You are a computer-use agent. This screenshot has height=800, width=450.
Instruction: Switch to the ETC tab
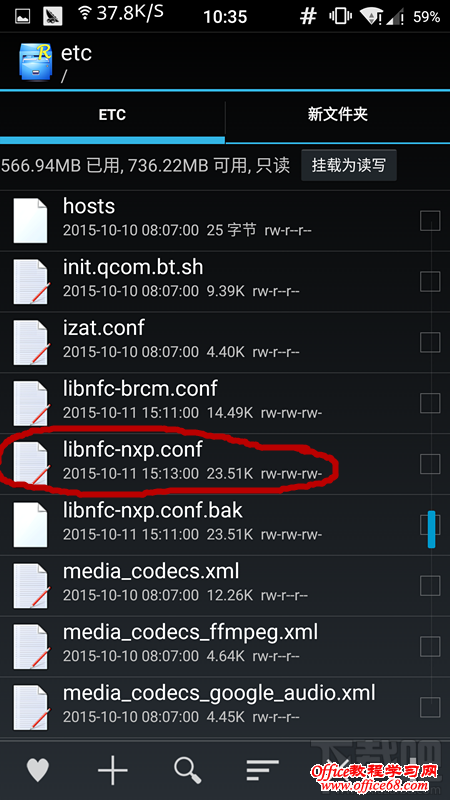coord(112,115)
